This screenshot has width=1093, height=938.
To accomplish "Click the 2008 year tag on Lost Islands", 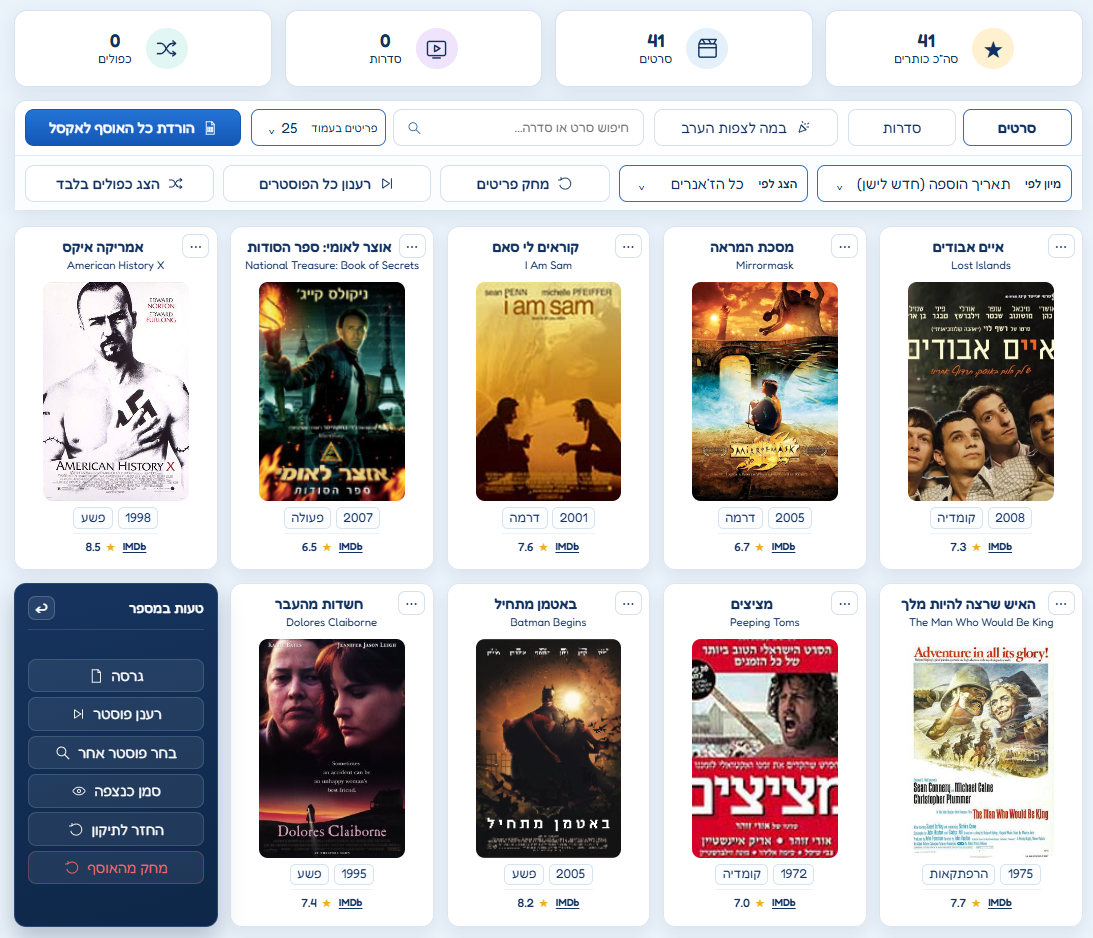I will click(x=1010, y=518).
